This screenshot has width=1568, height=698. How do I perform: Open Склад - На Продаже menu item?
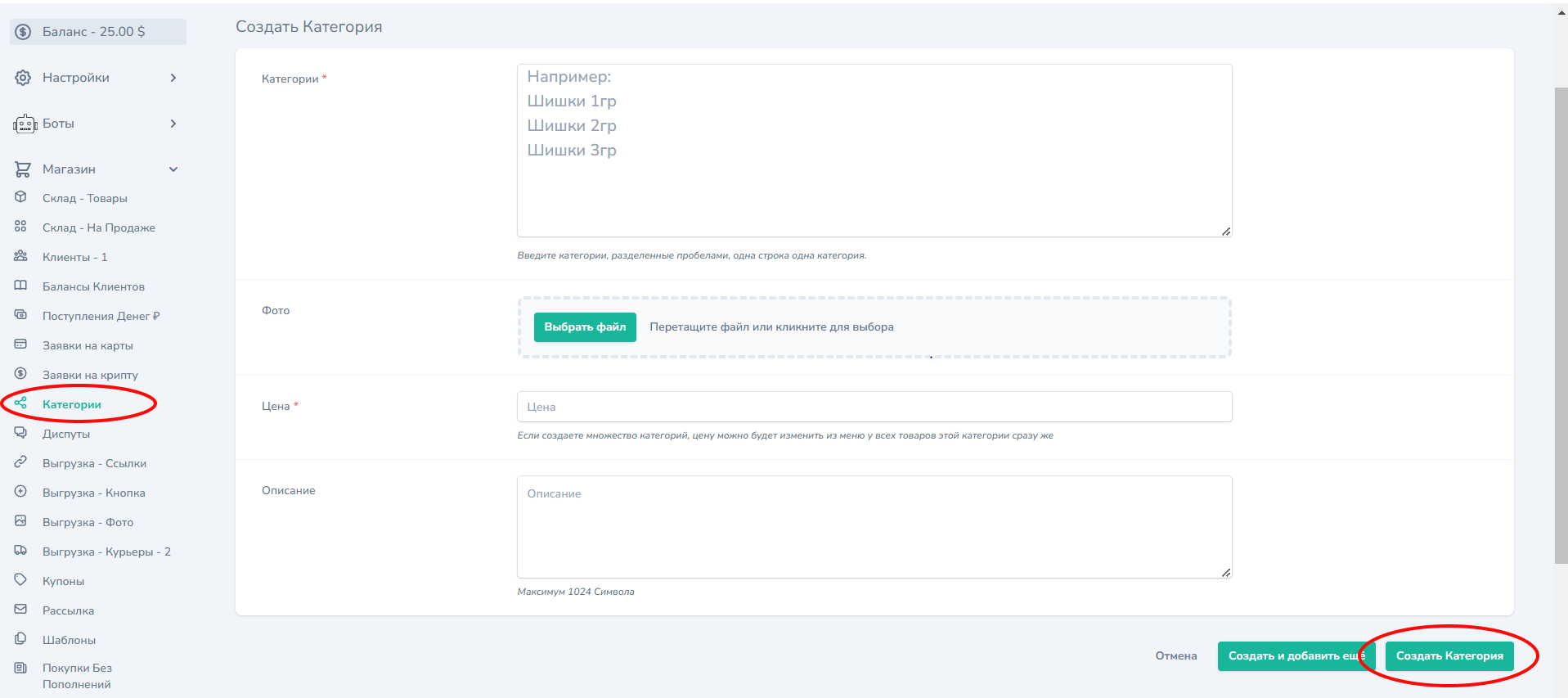click(99, 227)
